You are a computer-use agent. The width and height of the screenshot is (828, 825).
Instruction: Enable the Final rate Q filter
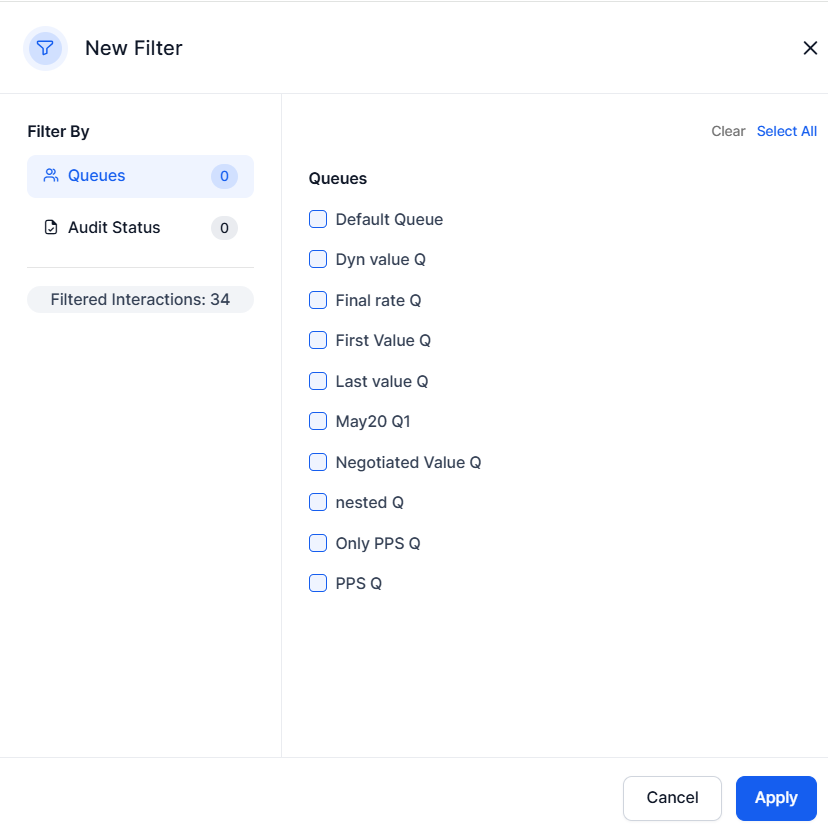point(317,299)
